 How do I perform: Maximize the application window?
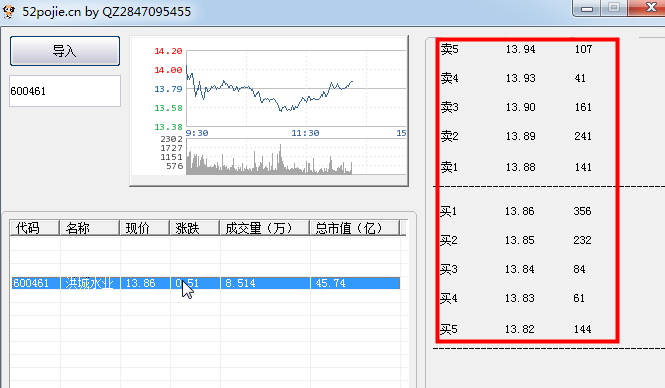pos(614,8)
